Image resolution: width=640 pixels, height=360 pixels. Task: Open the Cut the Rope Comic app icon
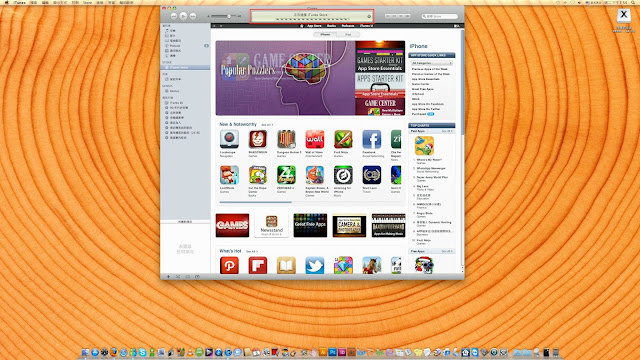point(258,175)
